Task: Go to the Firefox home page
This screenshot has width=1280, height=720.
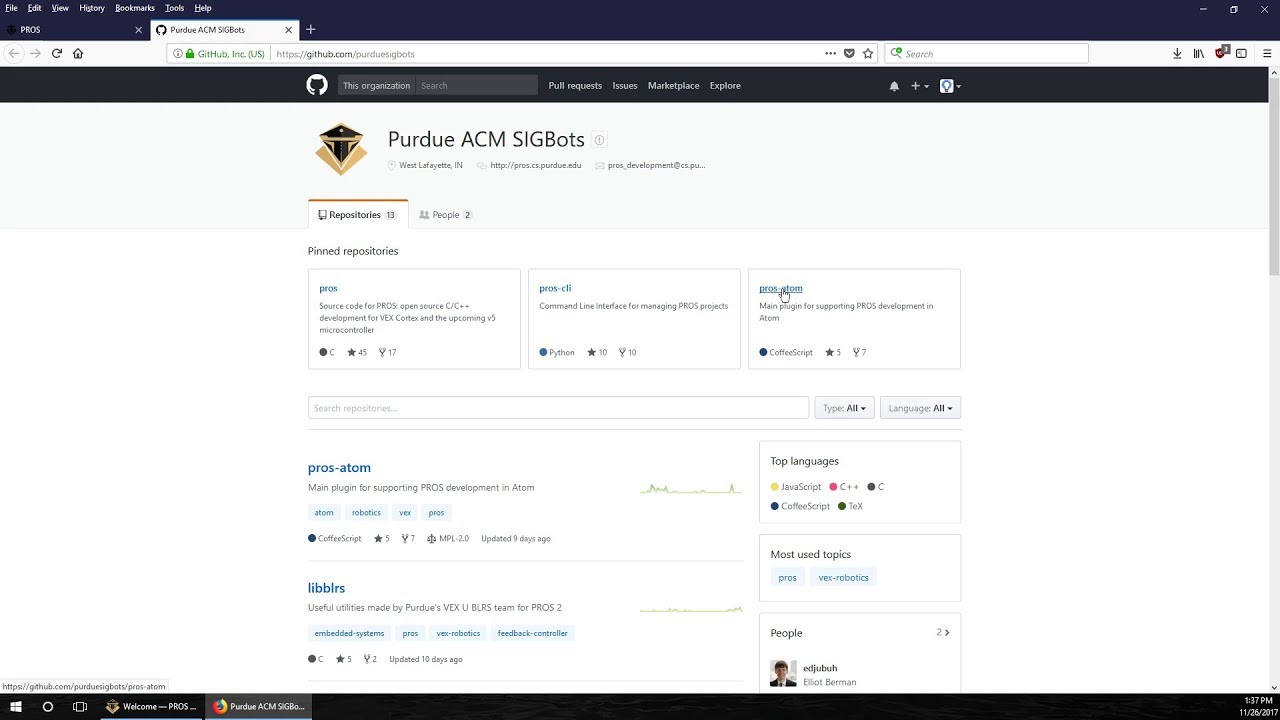Action: [x=78, y=54]
